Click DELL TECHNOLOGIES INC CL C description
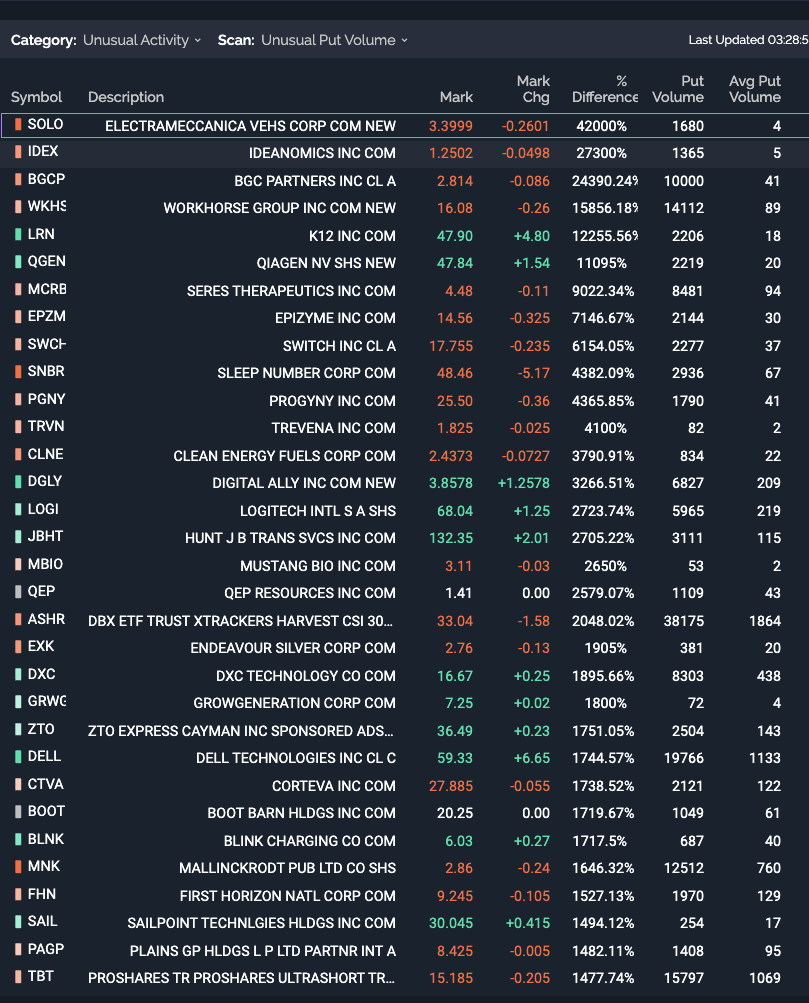809x1003 pixels. (x=296, y=759)
